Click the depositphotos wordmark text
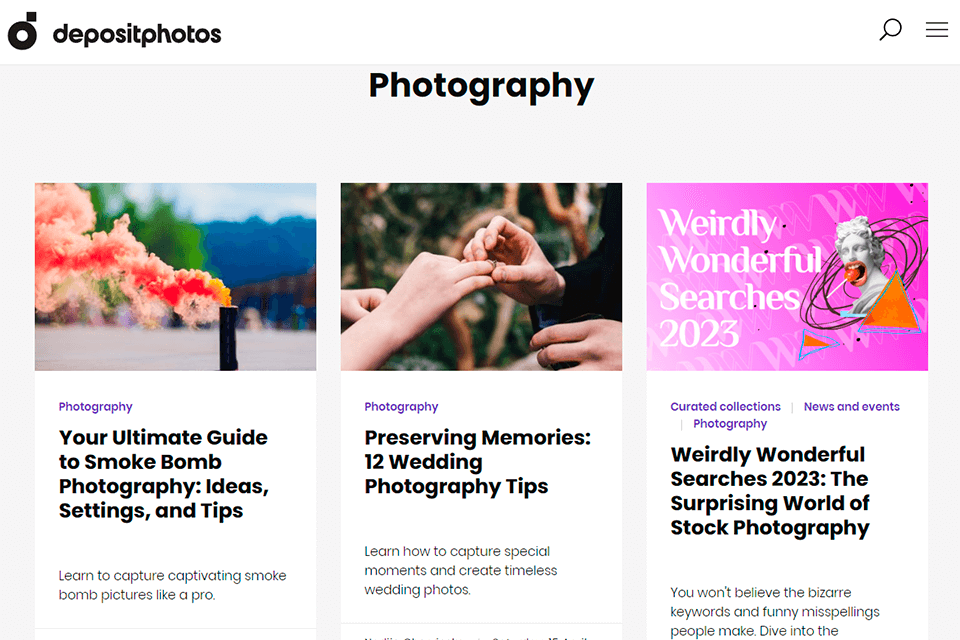The height and width of the screenshot is (640, 960). 137,35
